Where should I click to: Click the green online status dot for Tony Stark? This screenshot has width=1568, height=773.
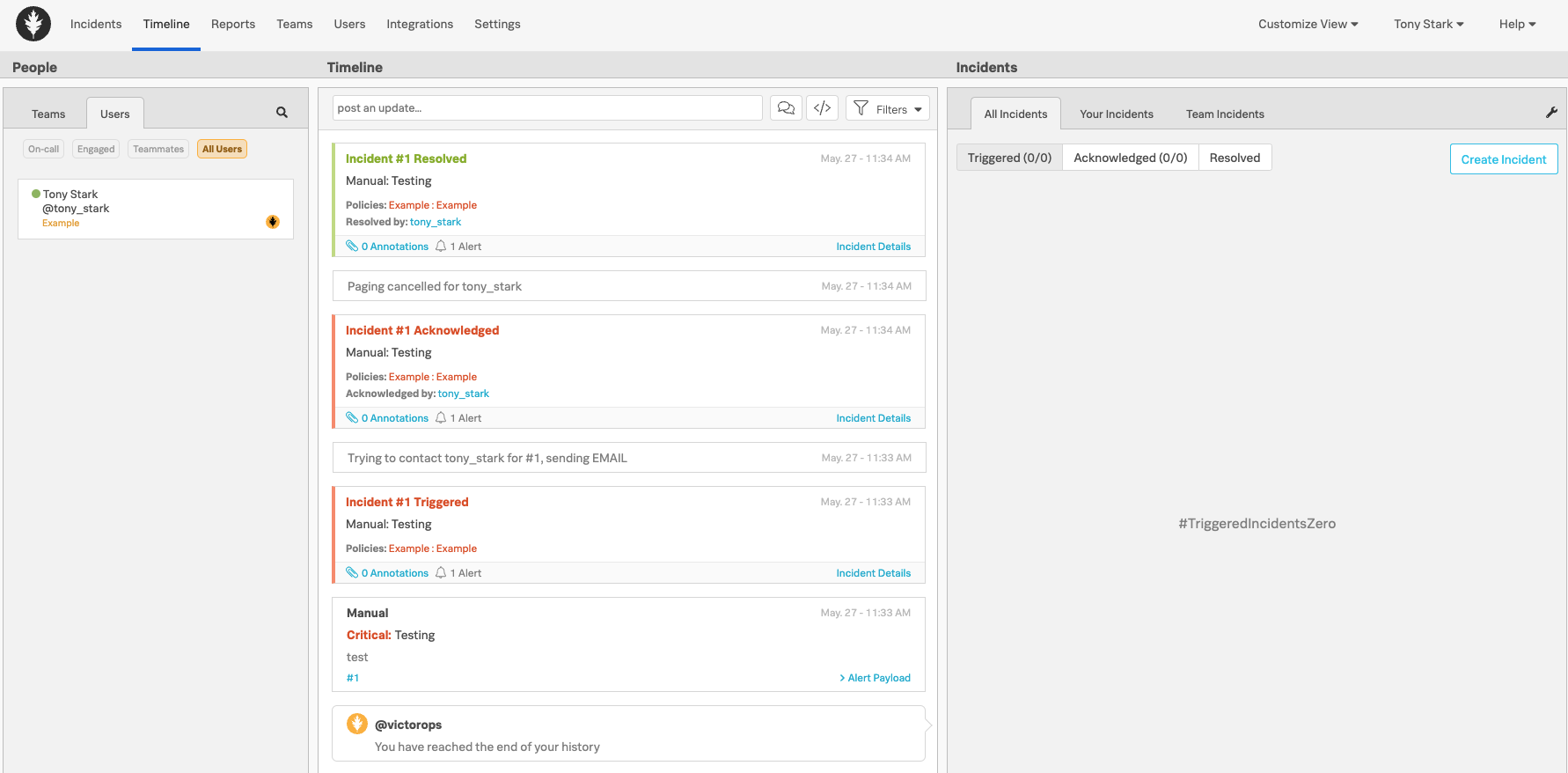point(36,194)
